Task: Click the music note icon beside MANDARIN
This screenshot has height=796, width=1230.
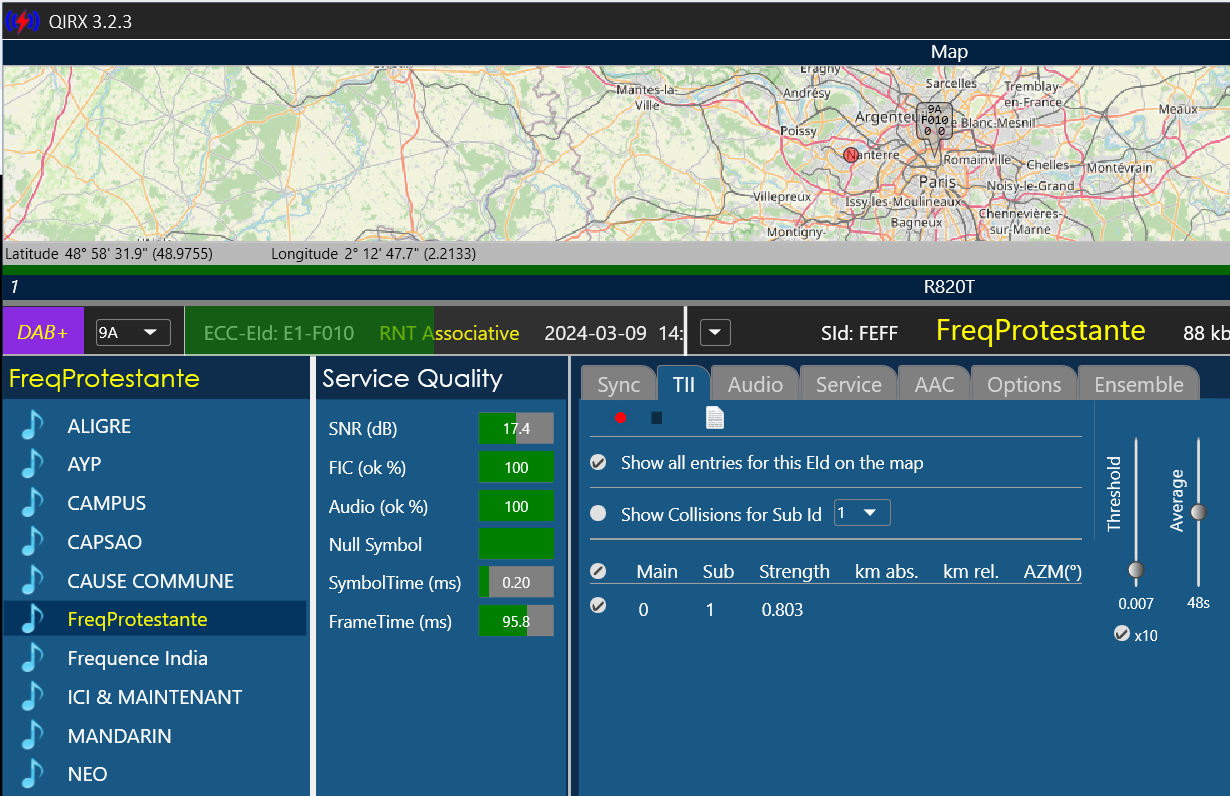Action: tap(33, 736)
